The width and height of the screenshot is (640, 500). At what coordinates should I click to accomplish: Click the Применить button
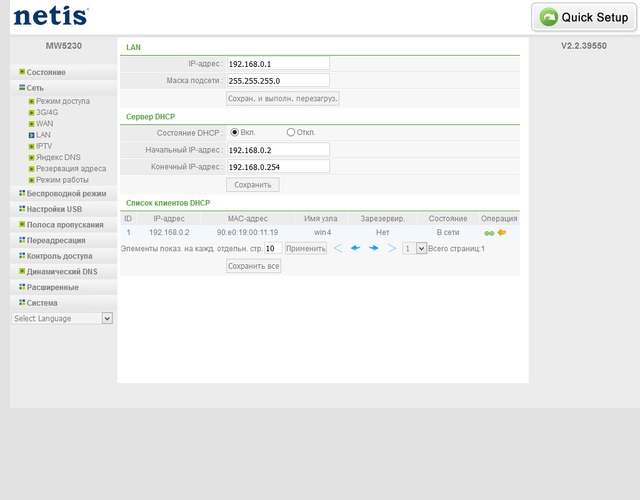coord(306,248)
